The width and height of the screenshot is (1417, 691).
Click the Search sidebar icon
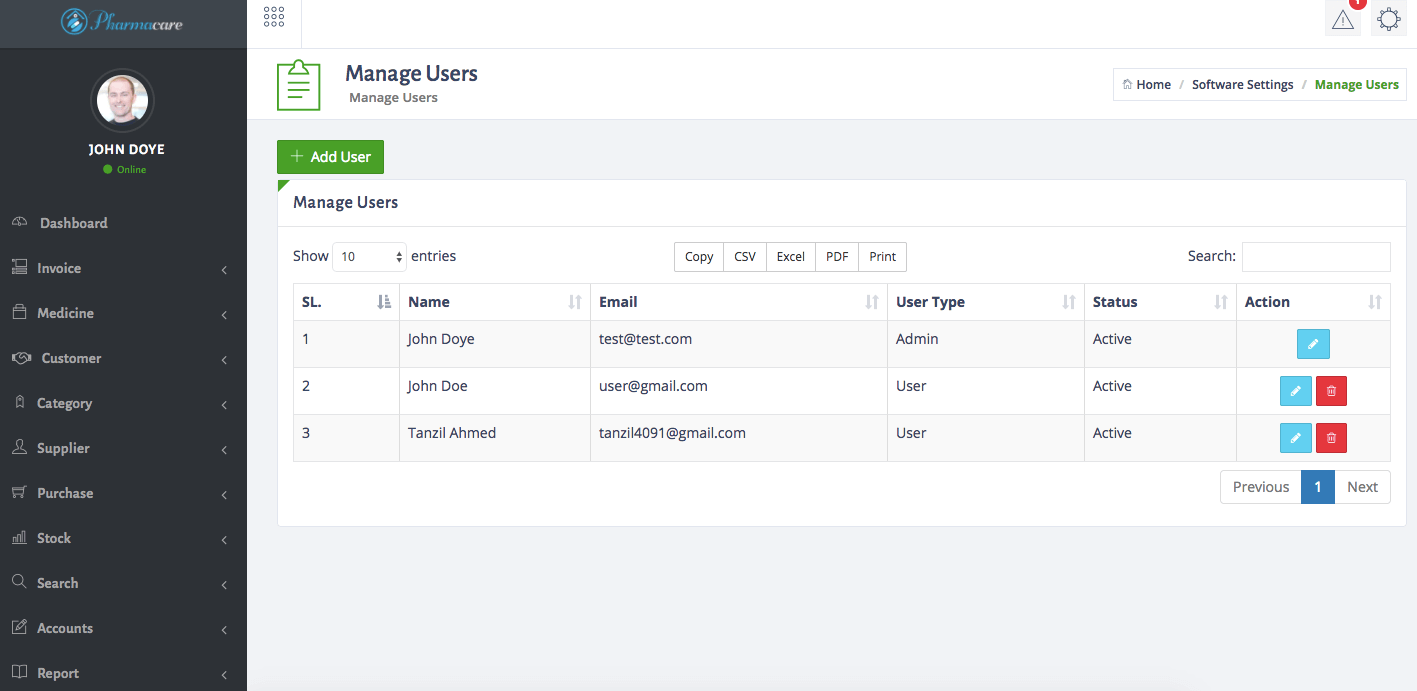coord(21,583)
